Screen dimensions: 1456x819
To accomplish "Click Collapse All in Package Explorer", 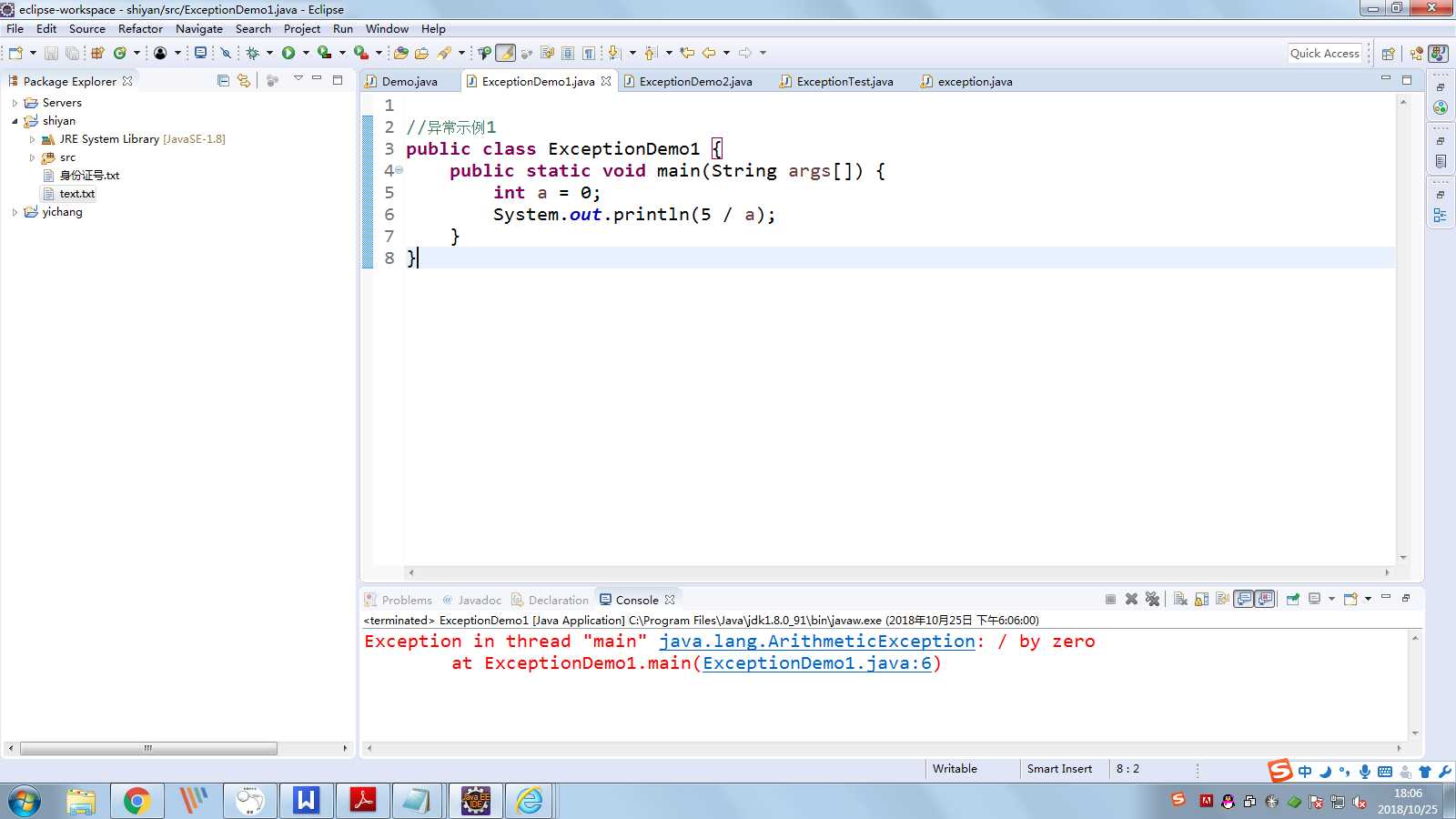I will (223, 80).
